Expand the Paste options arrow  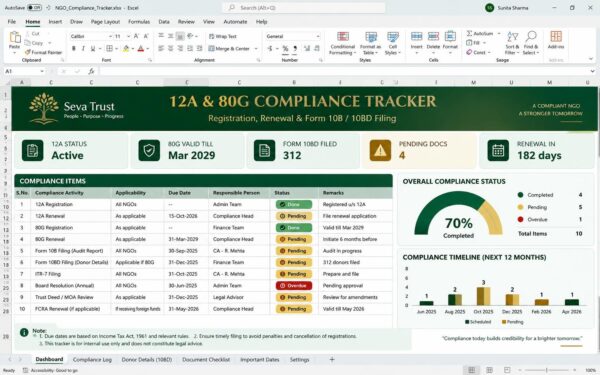[15, 52]
